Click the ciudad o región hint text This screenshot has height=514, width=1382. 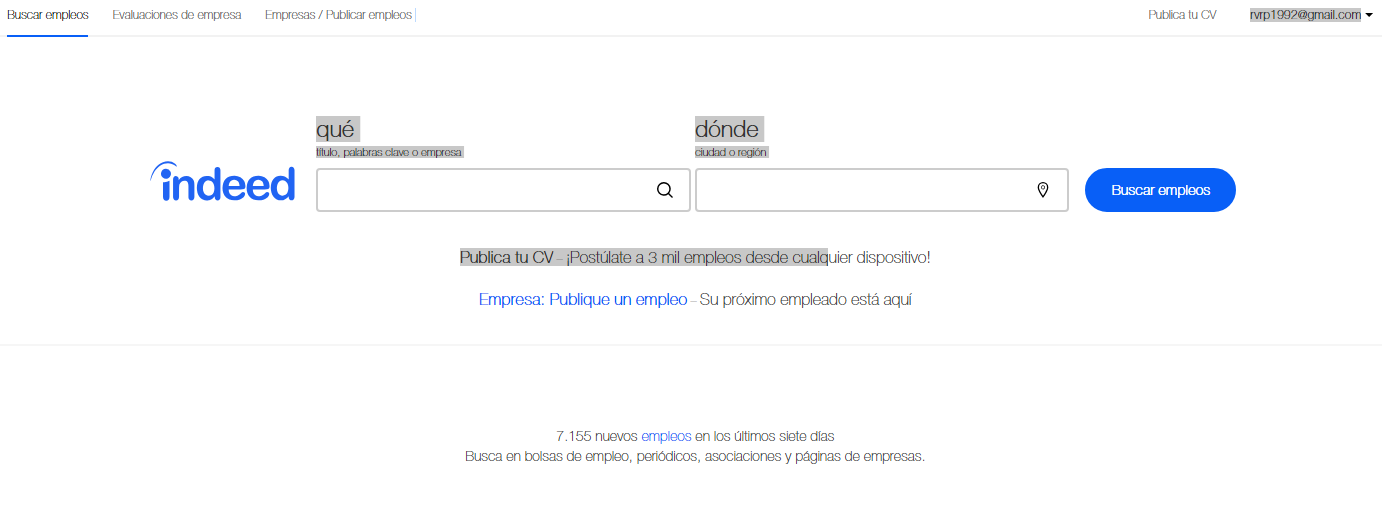pyautogui.click(x=731, y=152)
